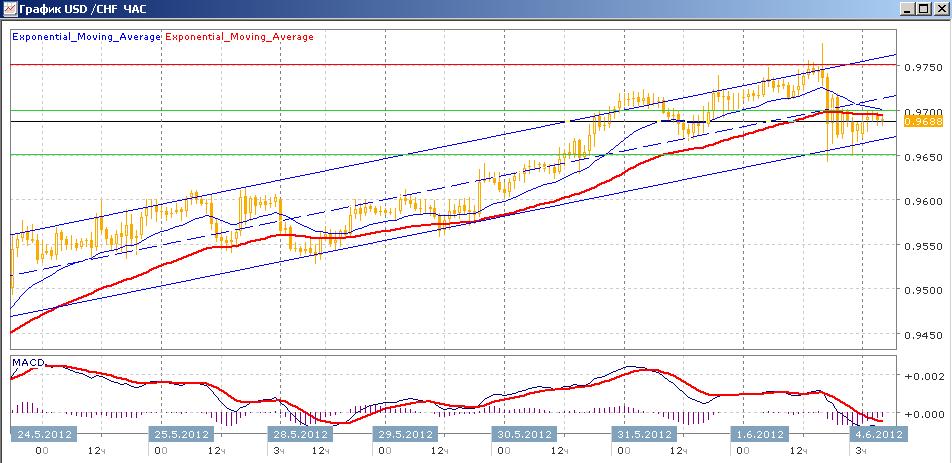Screen dimensions: 952x463
Task: Click the red Exponential_Moving_Average legend label
Action: point(240,36)
